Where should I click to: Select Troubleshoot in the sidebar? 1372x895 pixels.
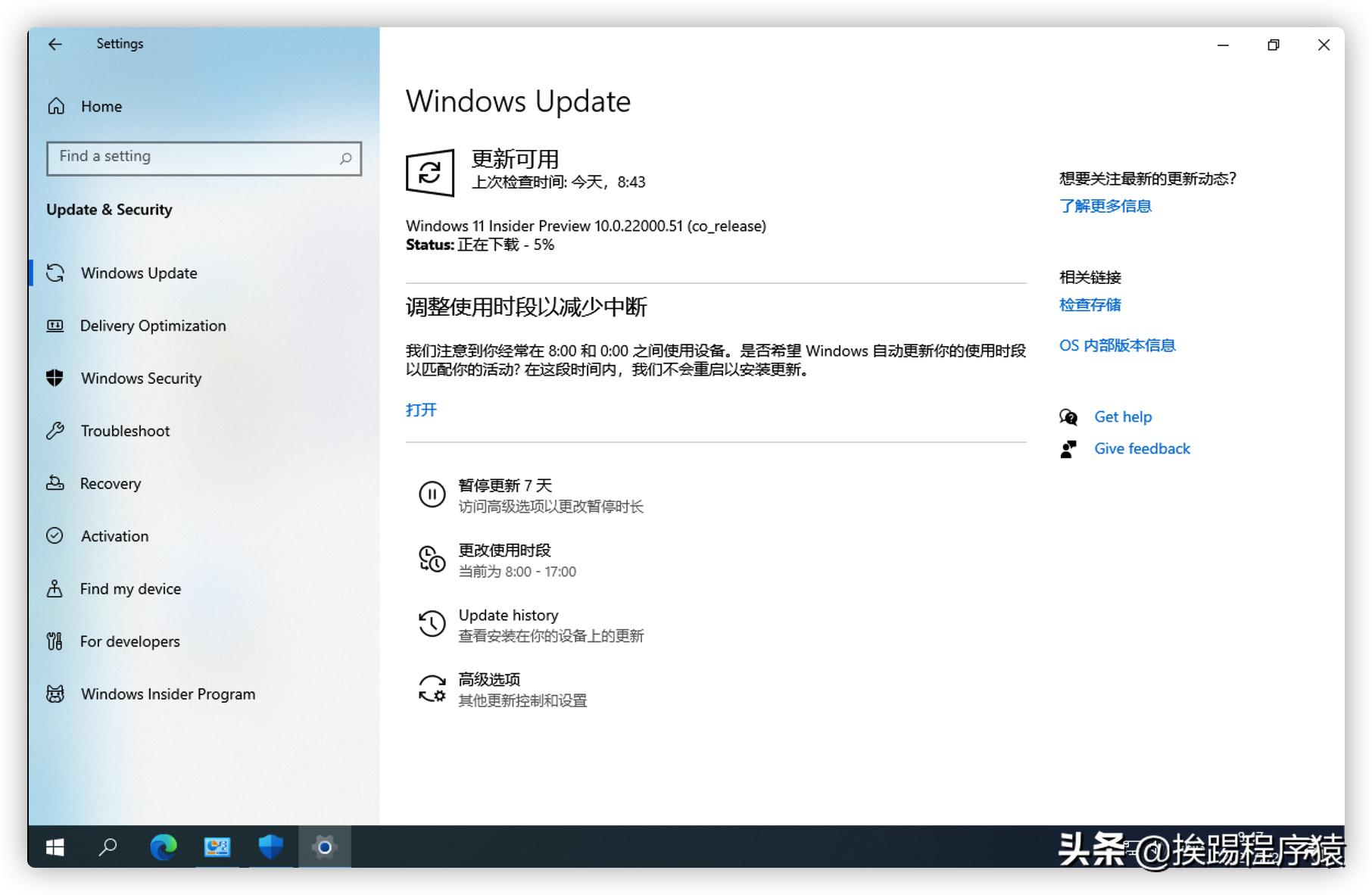pos(124,431)
